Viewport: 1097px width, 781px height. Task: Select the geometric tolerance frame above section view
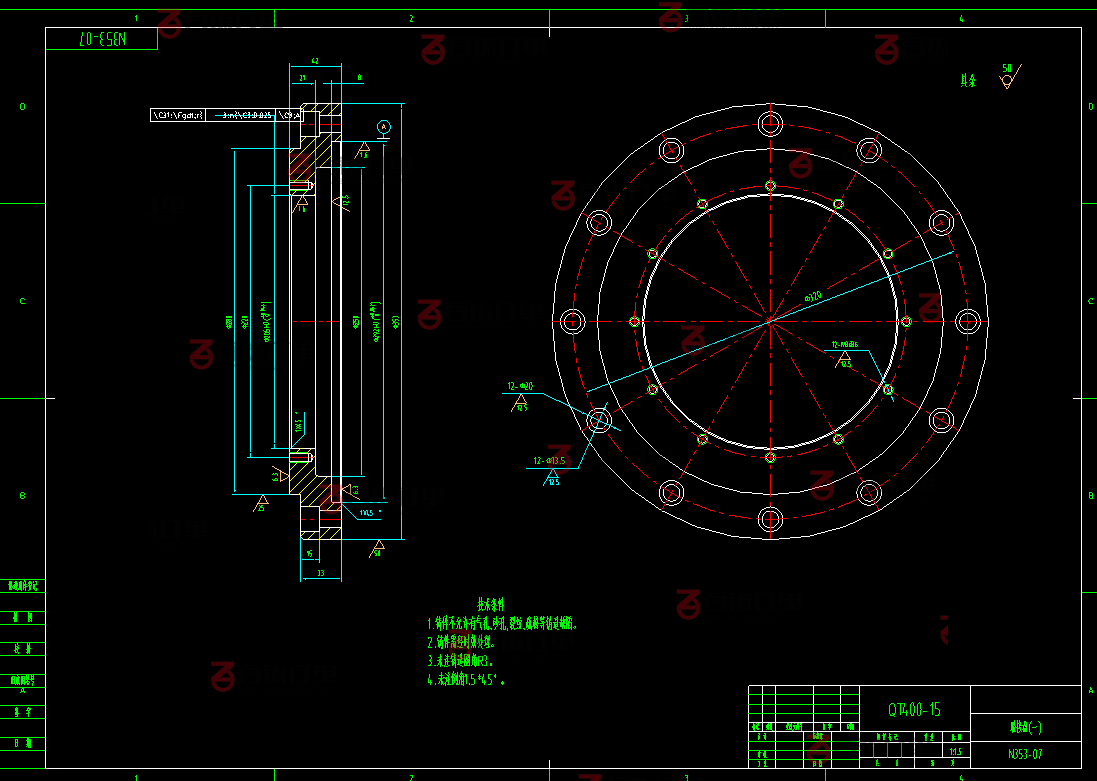point(226,115)
